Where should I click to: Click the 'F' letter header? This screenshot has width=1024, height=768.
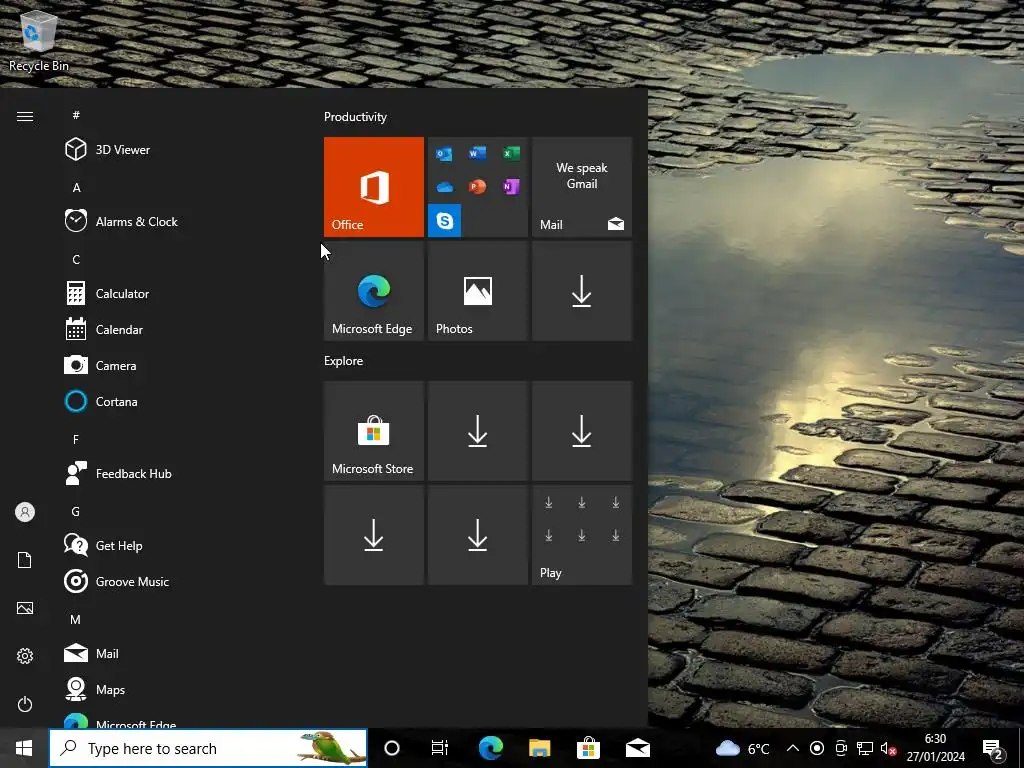click(76, 440)
